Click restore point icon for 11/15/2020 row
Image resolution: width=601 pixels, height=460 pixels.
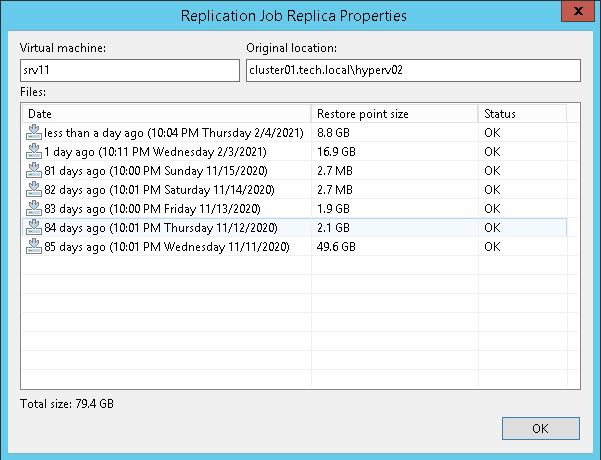[x=34, y=170]
